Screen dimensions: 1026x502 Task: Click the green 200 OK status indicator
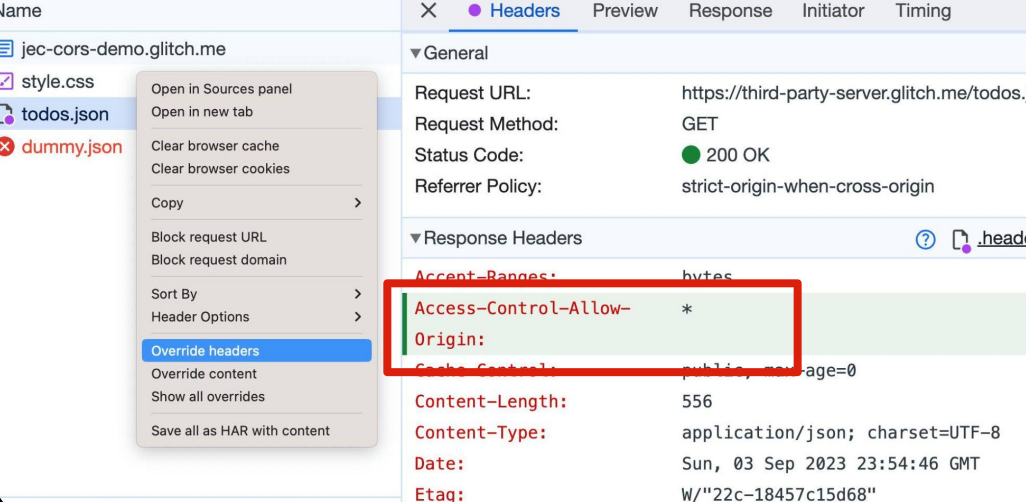click(x=690, y=155)
